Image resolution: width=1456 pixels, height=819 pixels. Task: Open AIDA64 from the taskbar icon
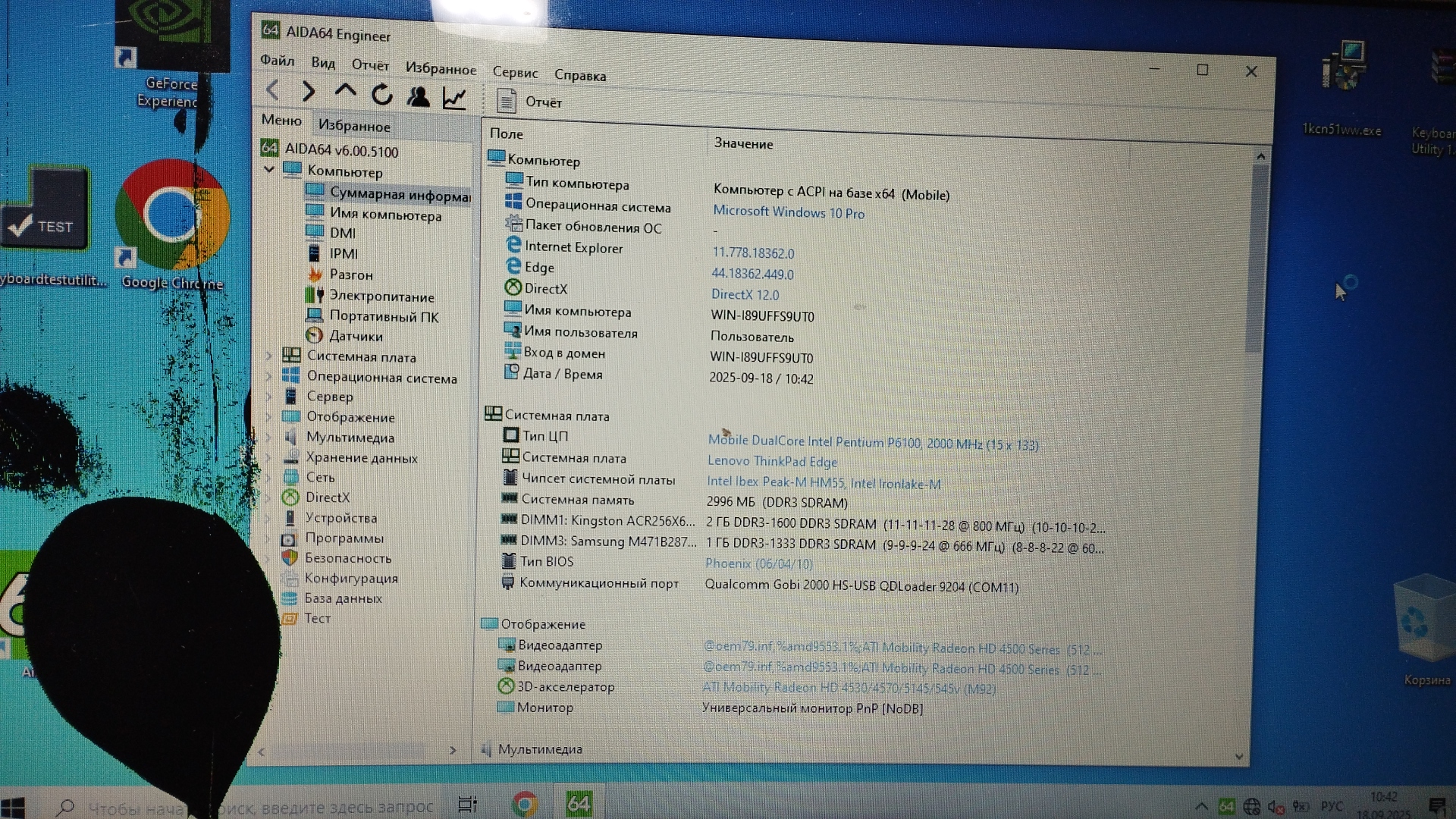(579, 803)
